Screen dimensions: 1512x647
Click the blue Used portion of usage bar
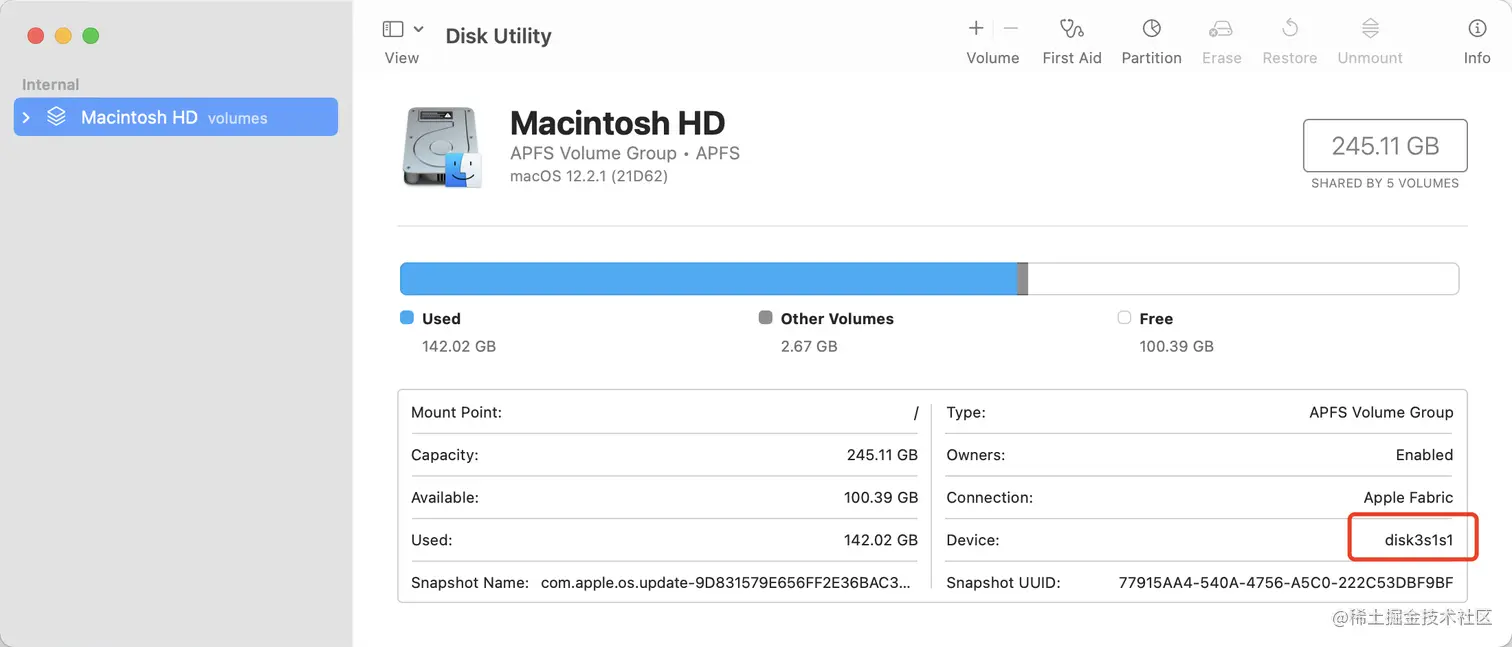click(x=708, y=279)
